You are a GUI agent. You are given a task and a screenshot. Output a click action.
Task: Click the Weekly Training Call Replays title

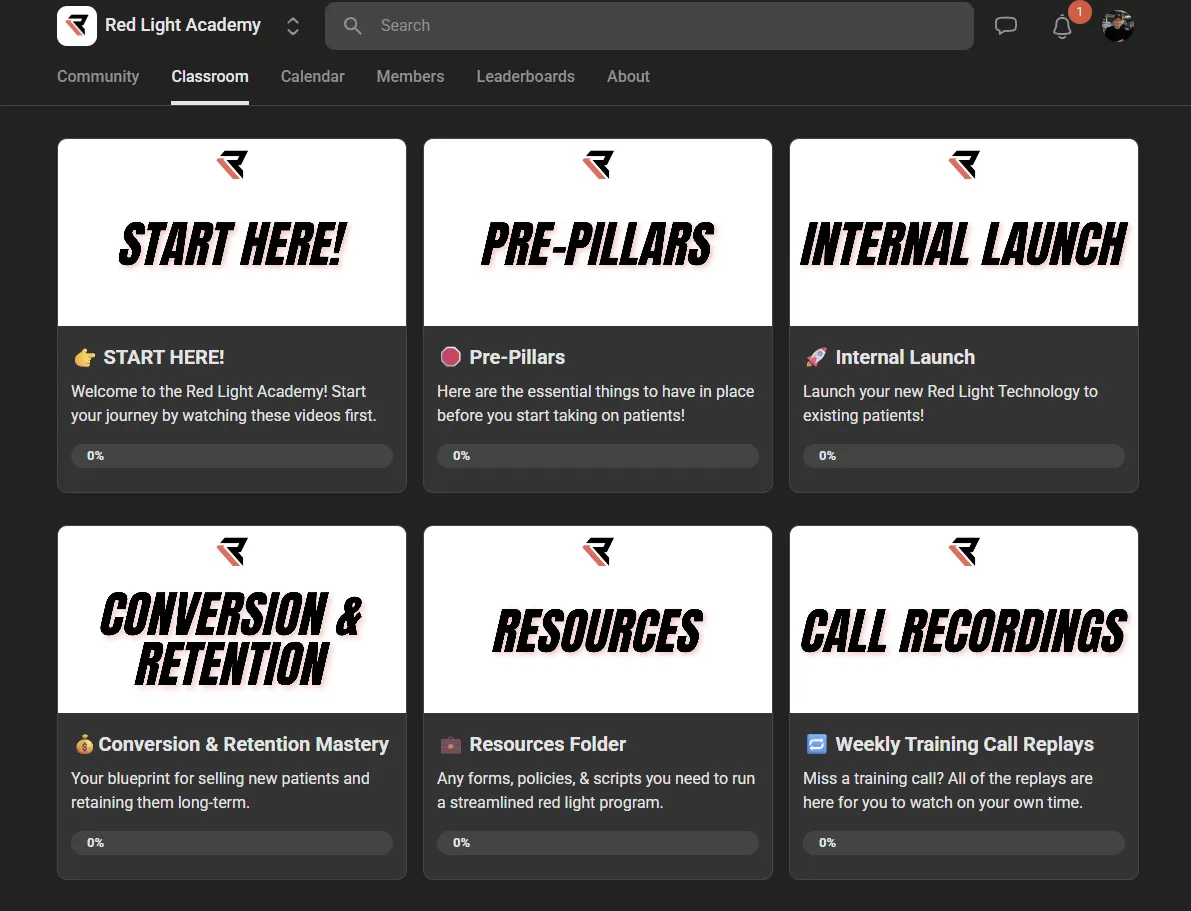[965, 744]
